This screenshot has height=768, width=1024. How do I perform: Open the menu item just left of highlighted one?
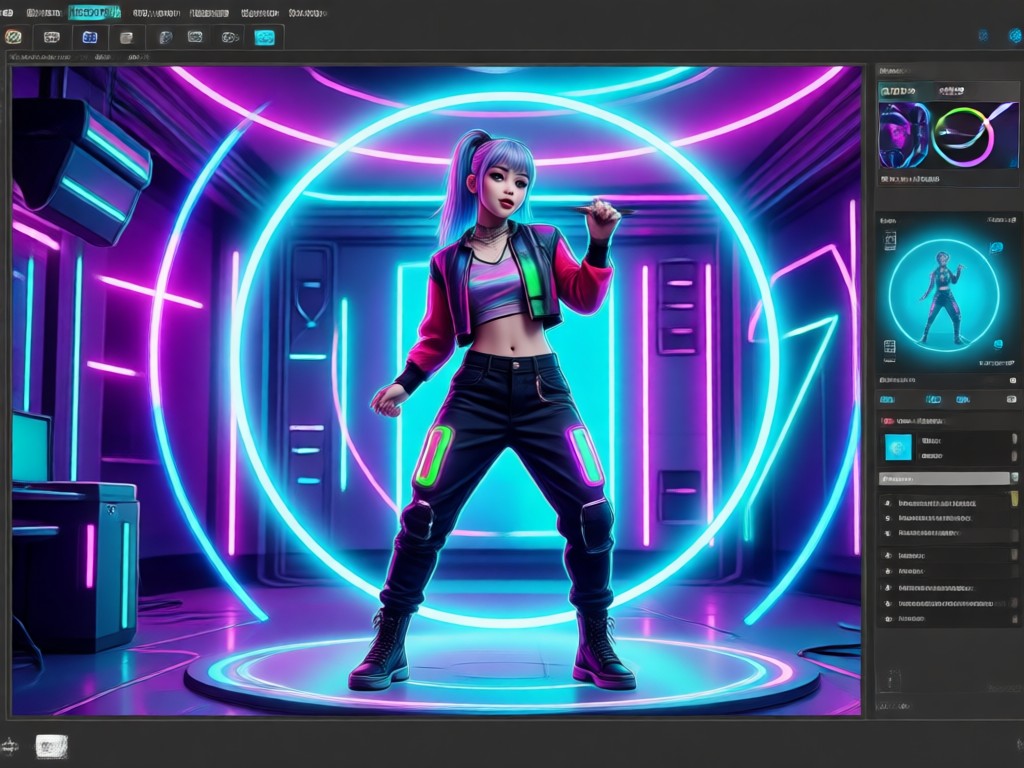coord(44,12)
